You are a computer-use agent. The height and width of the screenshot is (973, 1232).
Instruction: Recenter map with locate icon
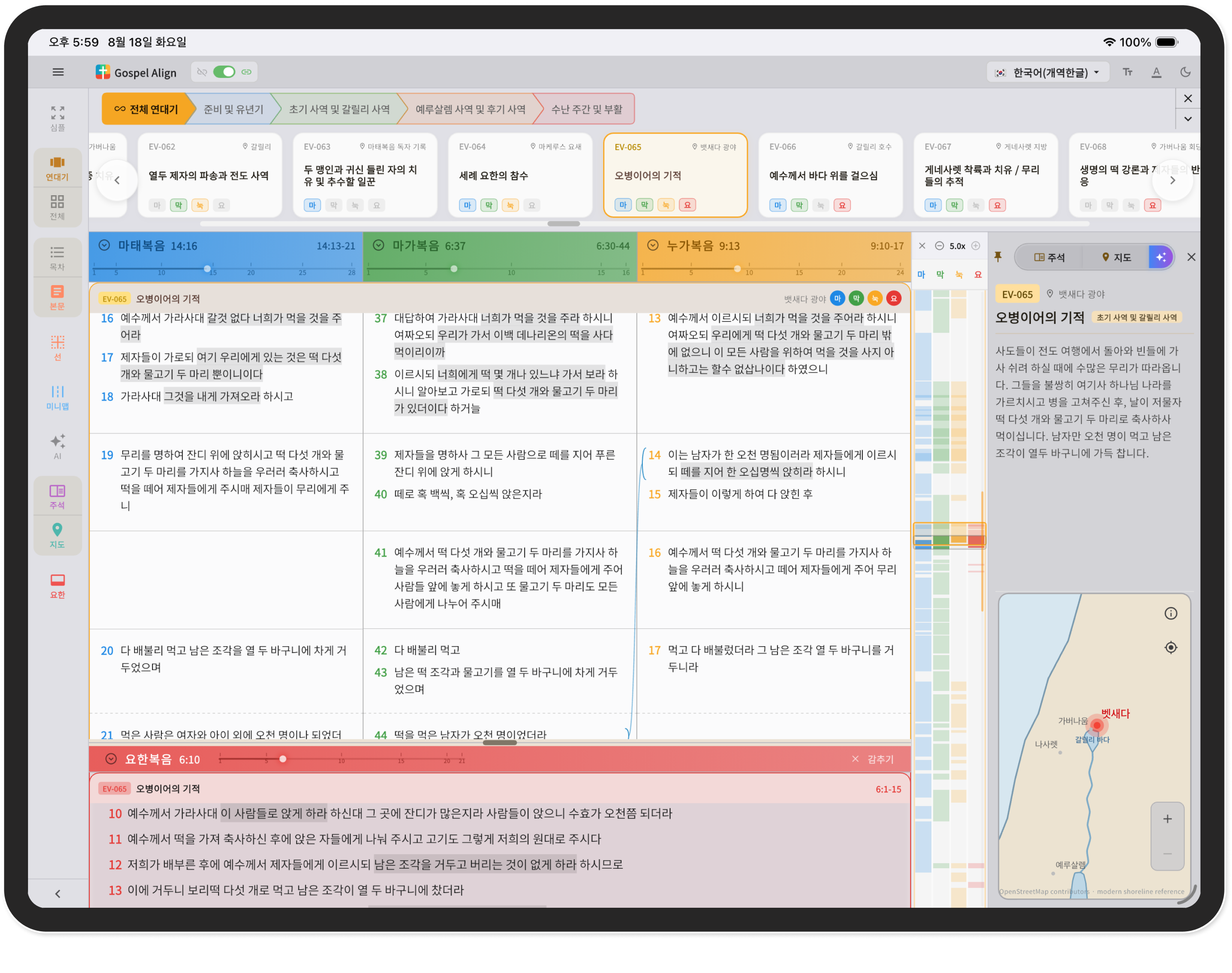[x=1170, y=648]
